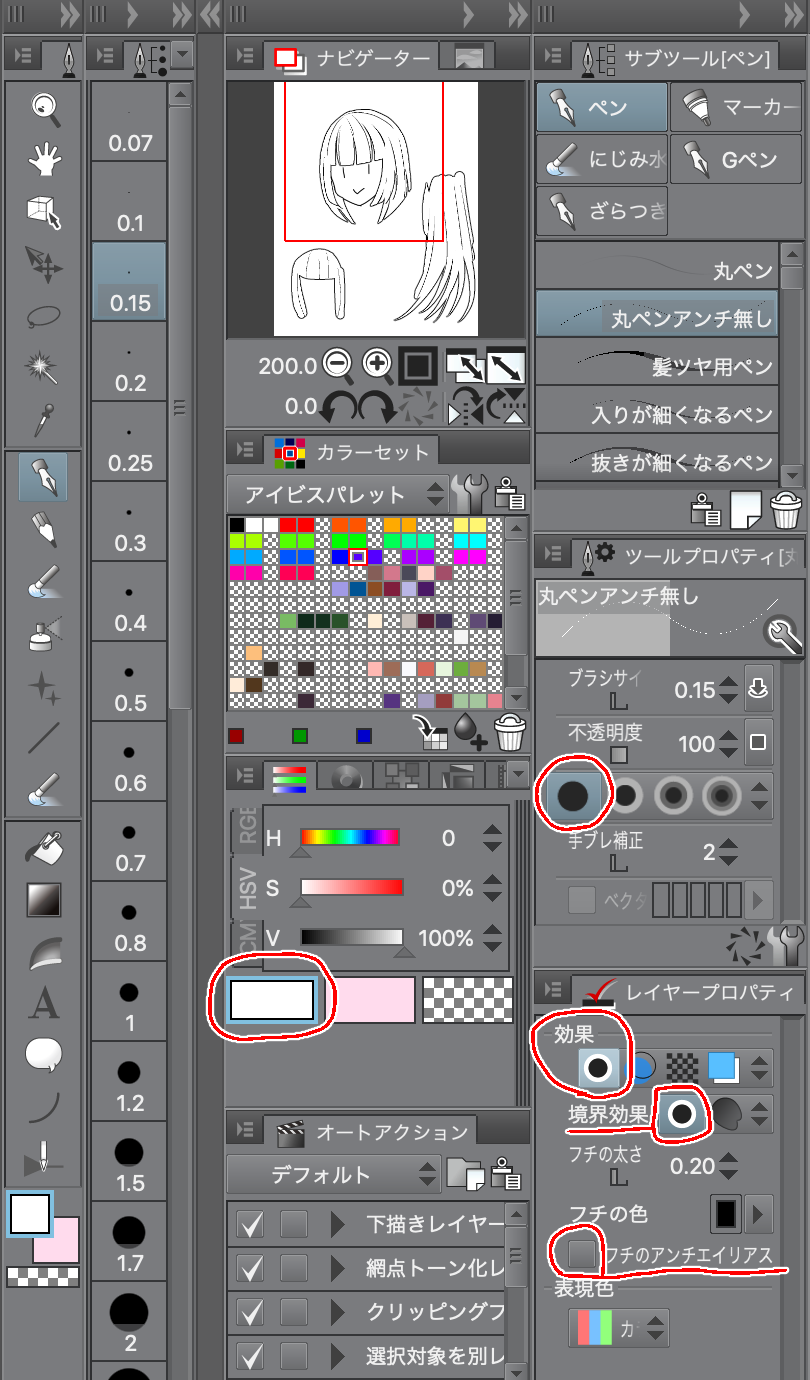This screenshot has height=1380, width=810.
Task: Select the Object operation cube tool
Action: [x=43, y=212]
